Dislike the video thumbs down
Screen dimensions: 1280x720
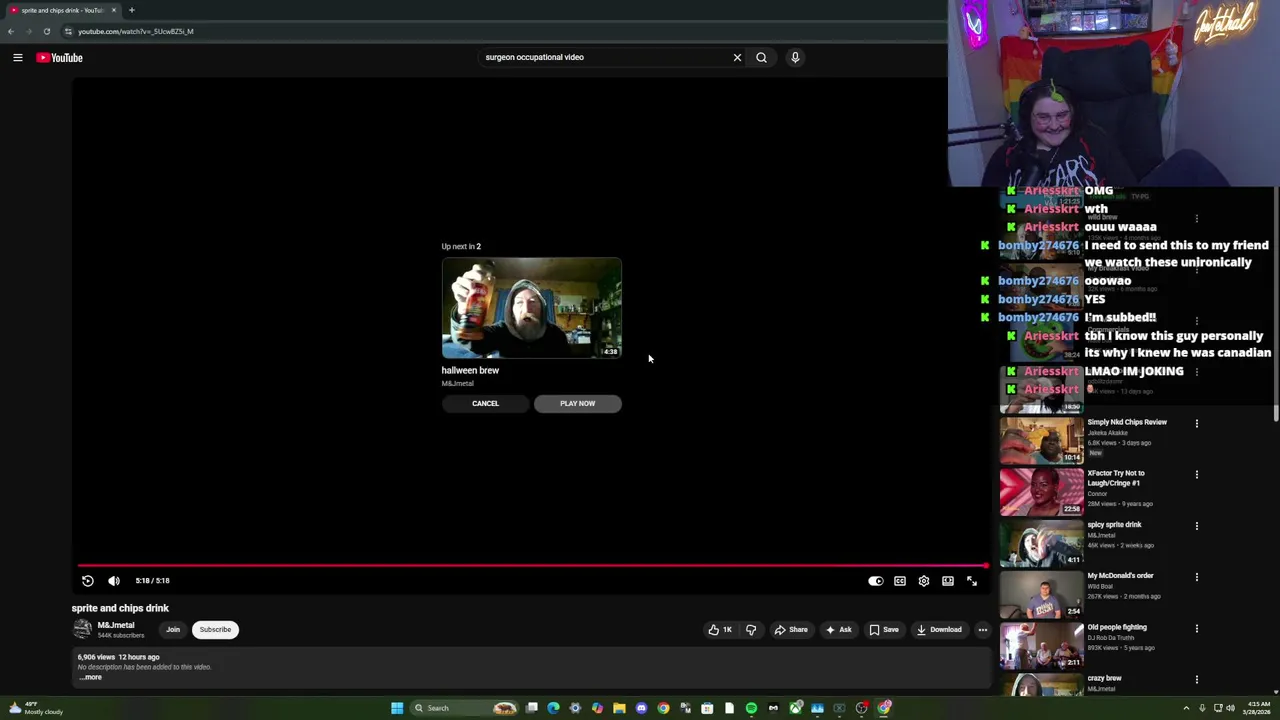[x=751, y=630]
